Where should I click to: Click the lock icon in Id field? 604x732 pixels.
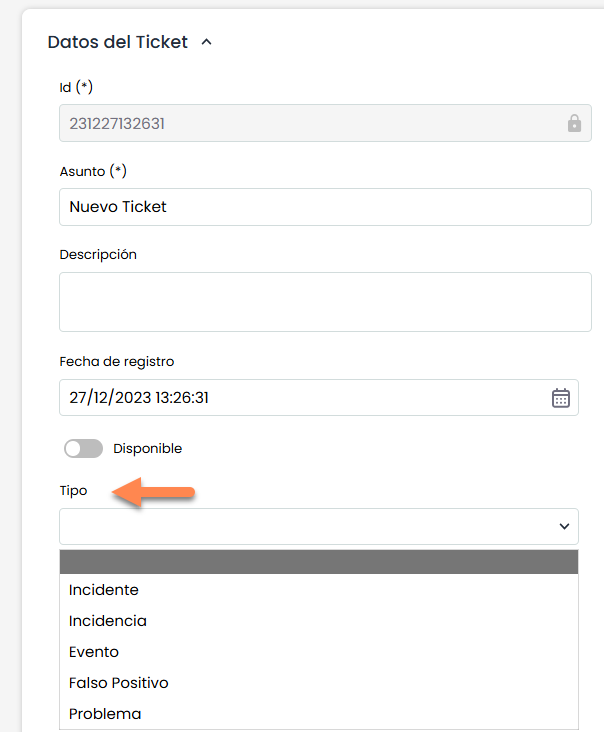coord(574,123)
